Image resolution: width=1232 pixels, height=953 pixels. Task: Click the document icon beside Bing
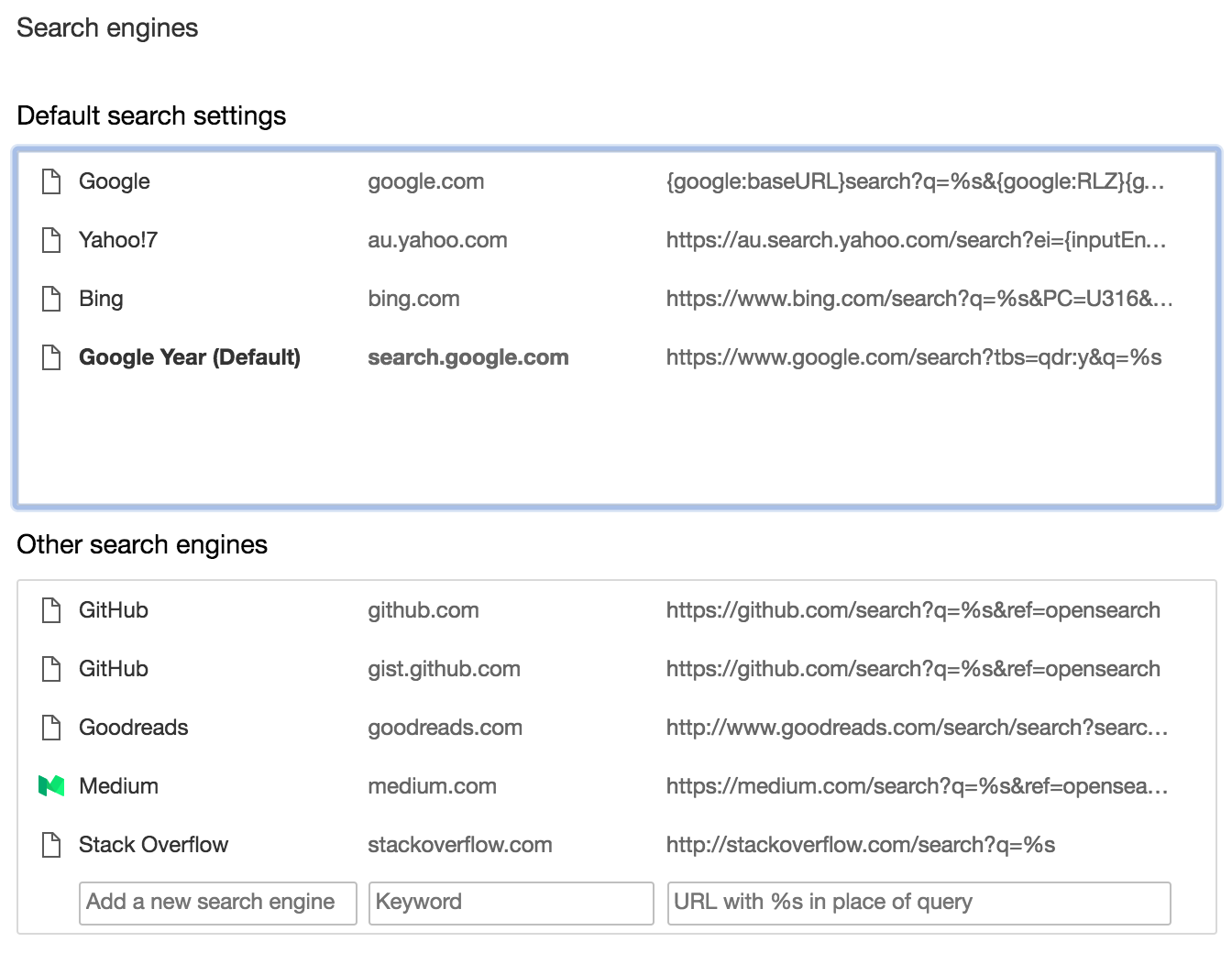pyautogui.click(x=51, y=299)
